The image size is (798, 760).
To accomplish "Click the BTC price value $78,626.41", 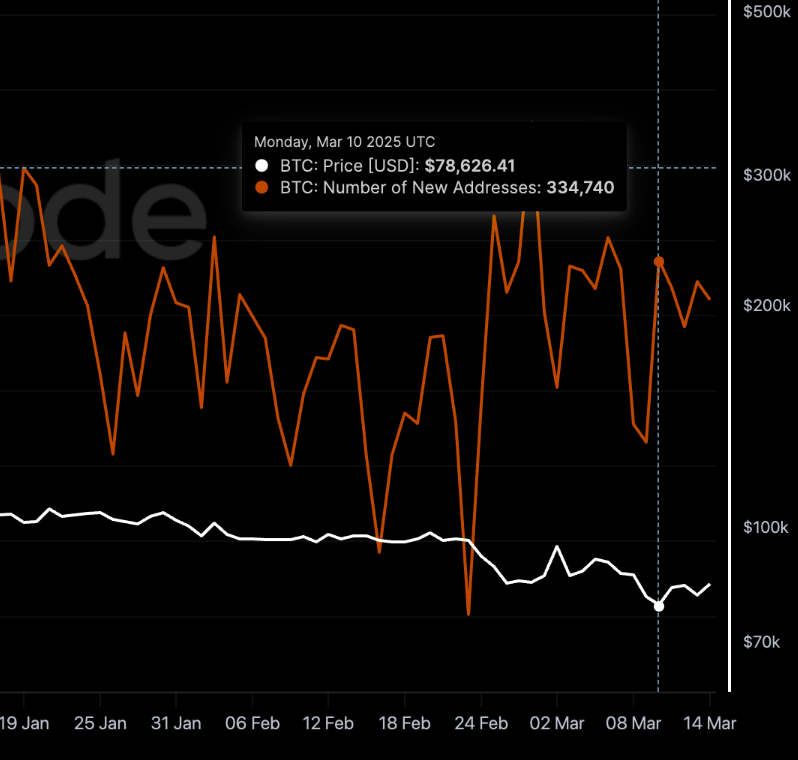I will click(470, 166).
